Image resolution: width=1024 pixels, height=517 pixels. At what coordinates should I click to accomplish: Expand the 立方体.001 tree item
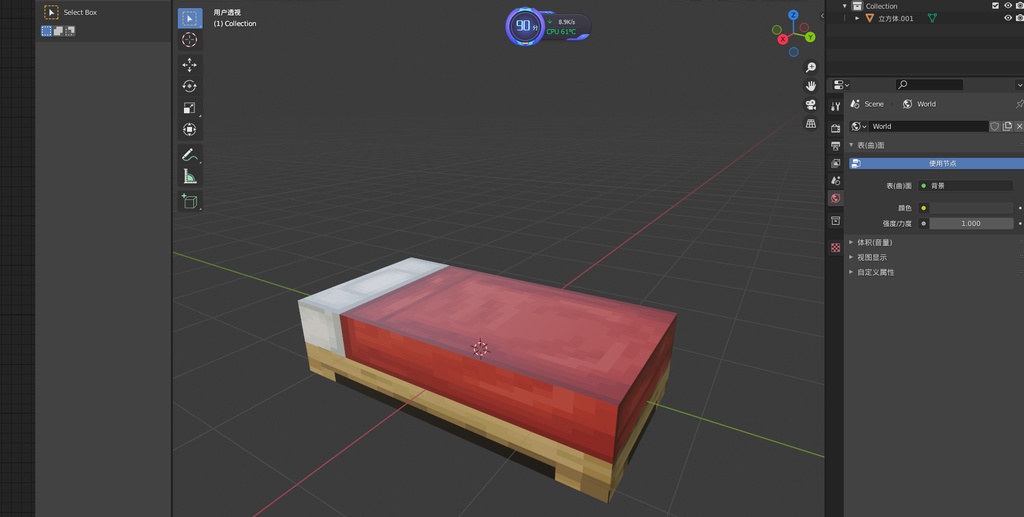857,18
